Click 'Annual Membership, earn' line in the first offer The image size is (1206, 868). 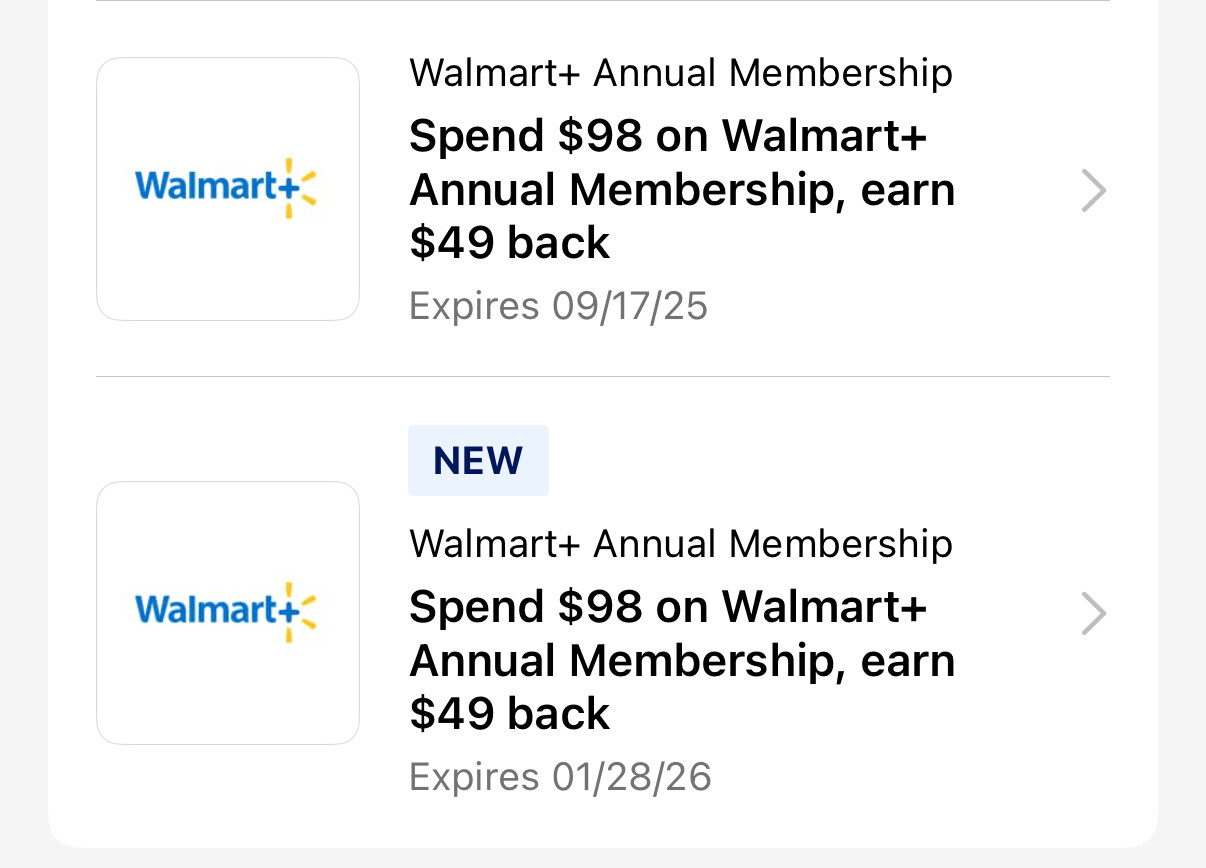[682, 190]
